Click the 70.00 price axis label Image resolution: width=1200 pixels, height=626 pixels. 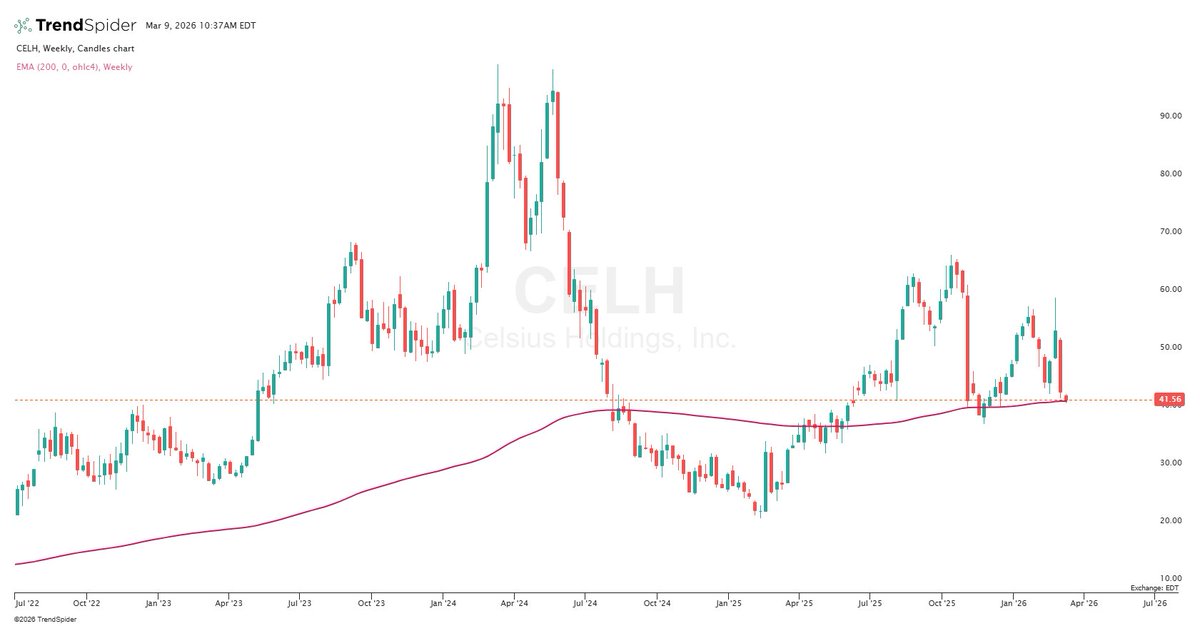[x=1170, y=231]
